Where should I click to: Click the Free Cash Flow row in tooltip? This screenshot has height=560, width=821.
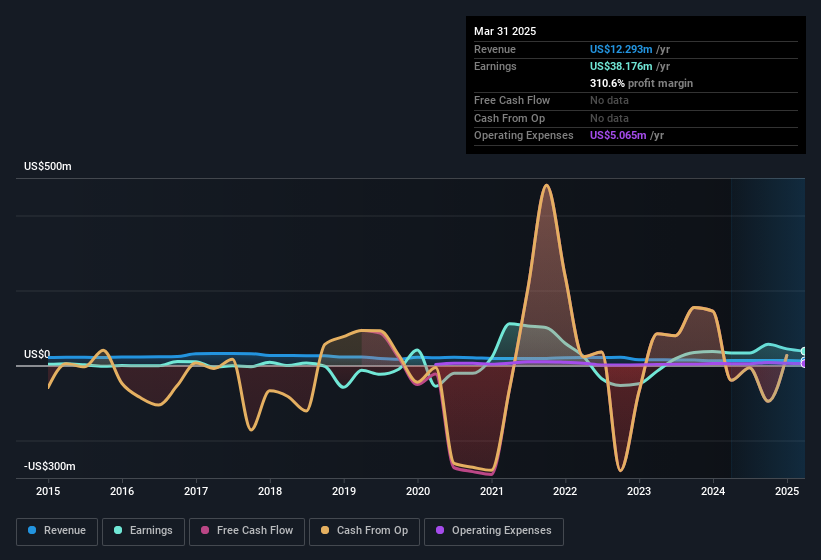coord(636,100)
